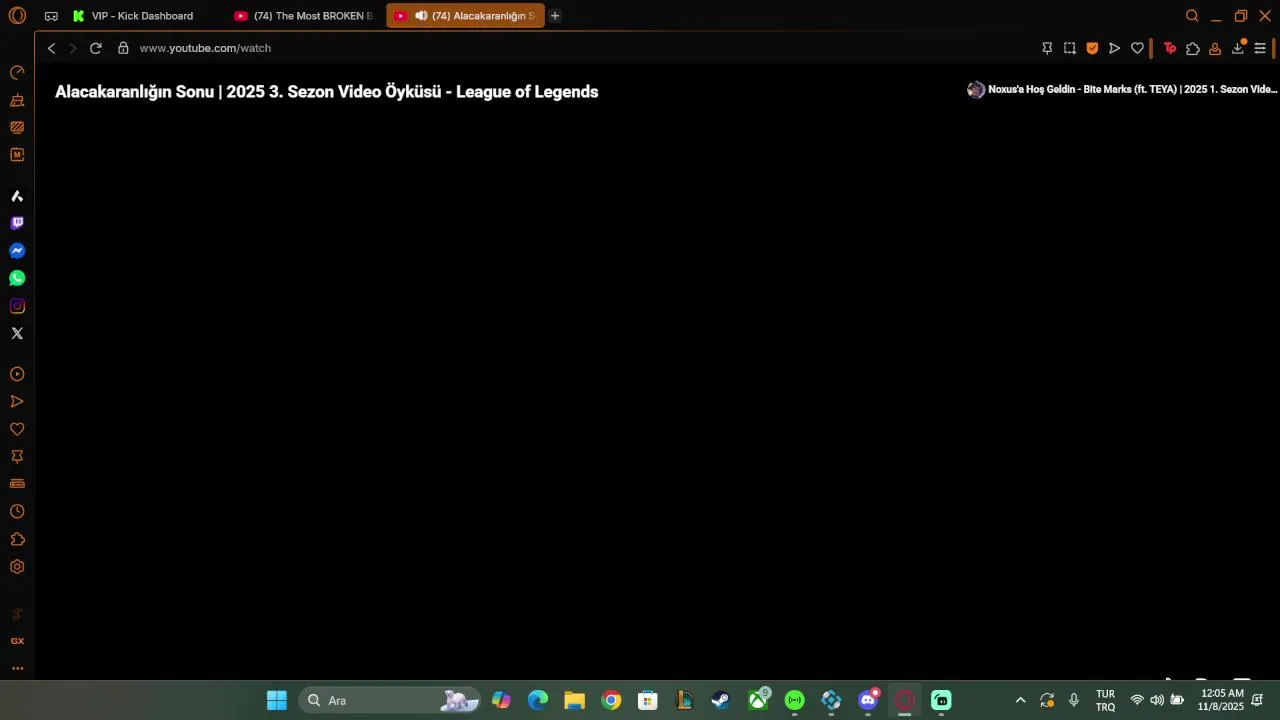Open the extensions puzzle toolbar menu

1193,48
